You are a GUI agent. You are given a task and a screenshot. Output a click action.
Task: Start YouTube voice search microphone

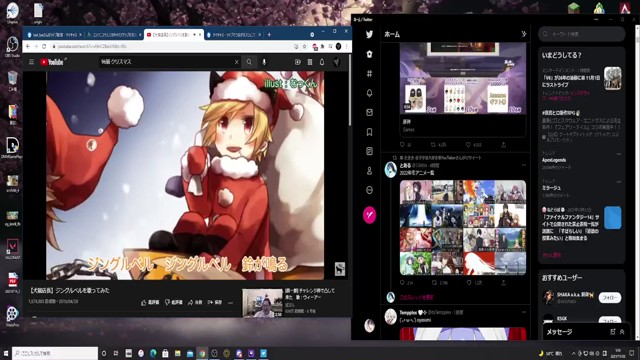(264, 62)
